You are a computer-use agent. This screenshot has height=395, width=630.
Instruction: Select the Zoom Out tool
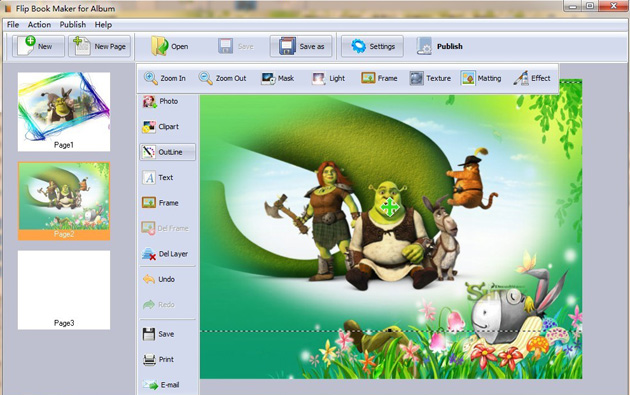(x=222, y=78)
